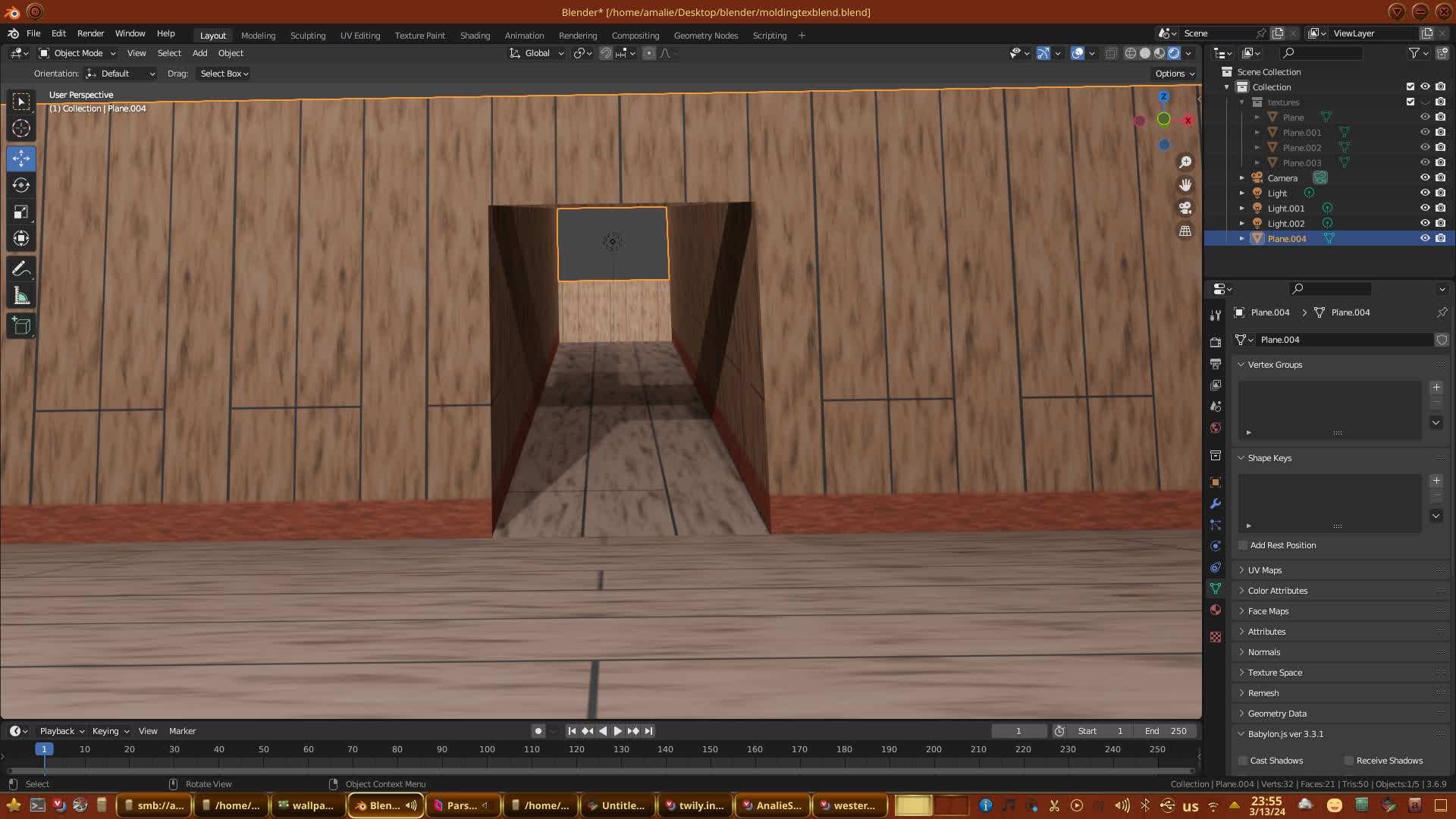Activate the Rotate tool
This screenshot has width=1456, height=819.
coord(21,185)
